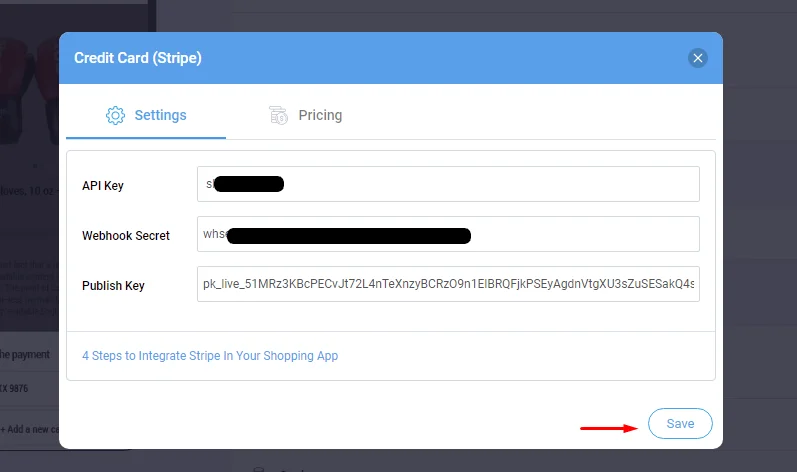Open the Pricing tab label
Viewport: 797px width, 472px height.
(x=320, y=115)
